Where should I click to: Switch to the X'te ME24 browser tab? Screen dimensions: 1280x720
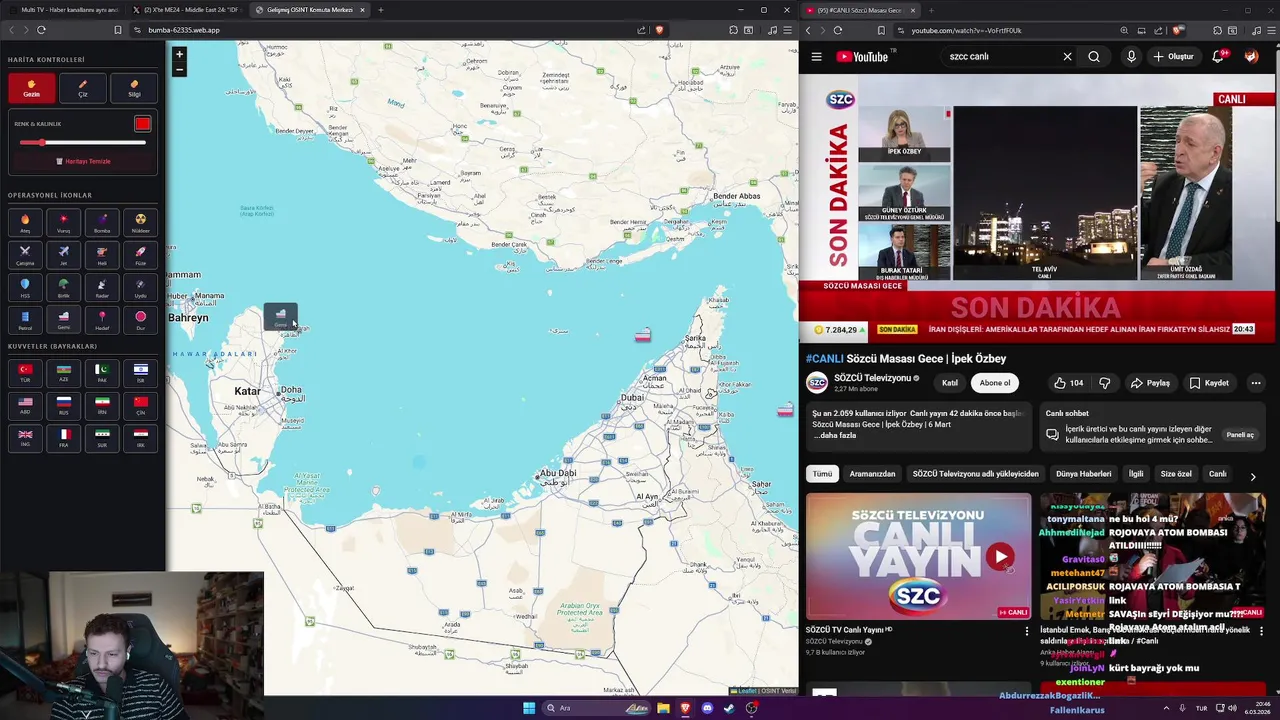point(187,10)
